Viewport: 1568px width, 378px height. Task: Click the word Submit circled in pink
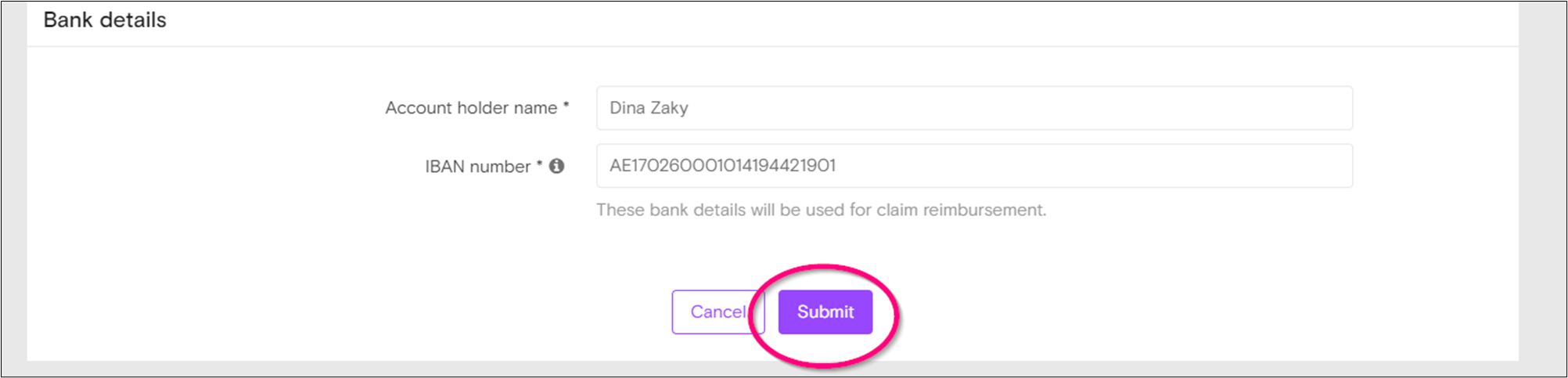pyautogui.click(x=825, y=311)
